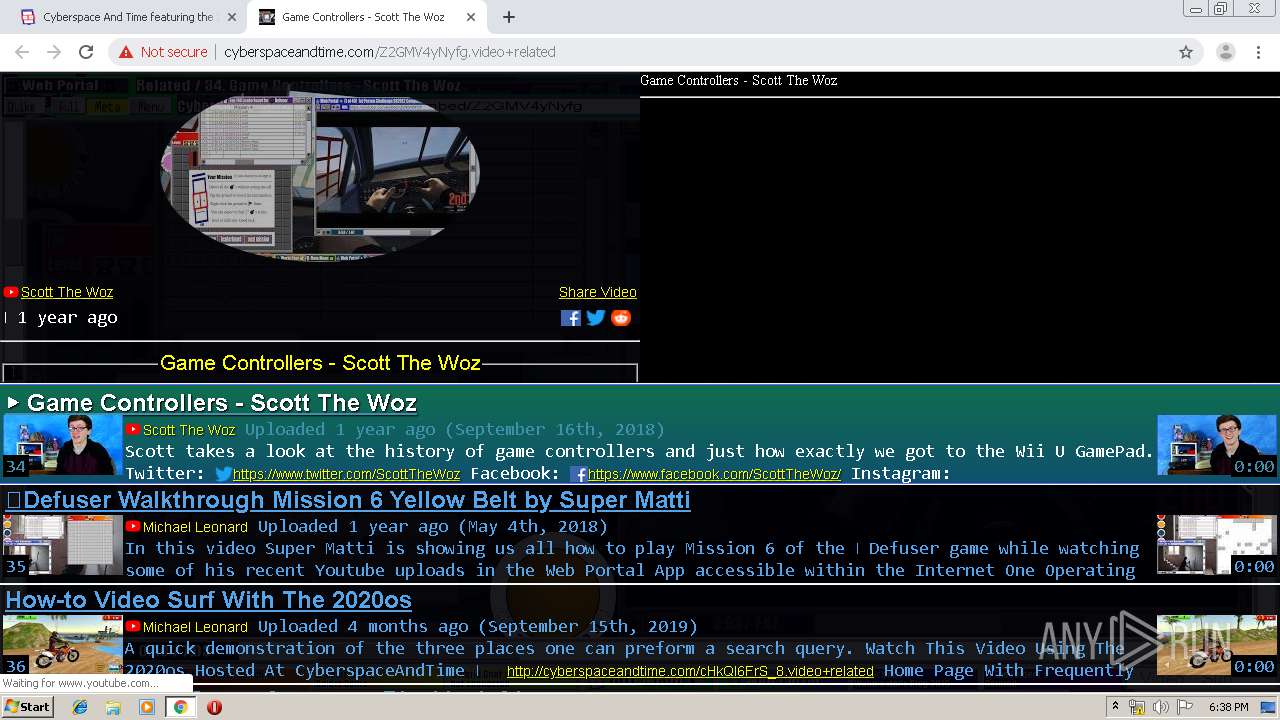Click the thumbnail numbered 35
Screen dimensions: 1280x720
(x=63, y=545)
